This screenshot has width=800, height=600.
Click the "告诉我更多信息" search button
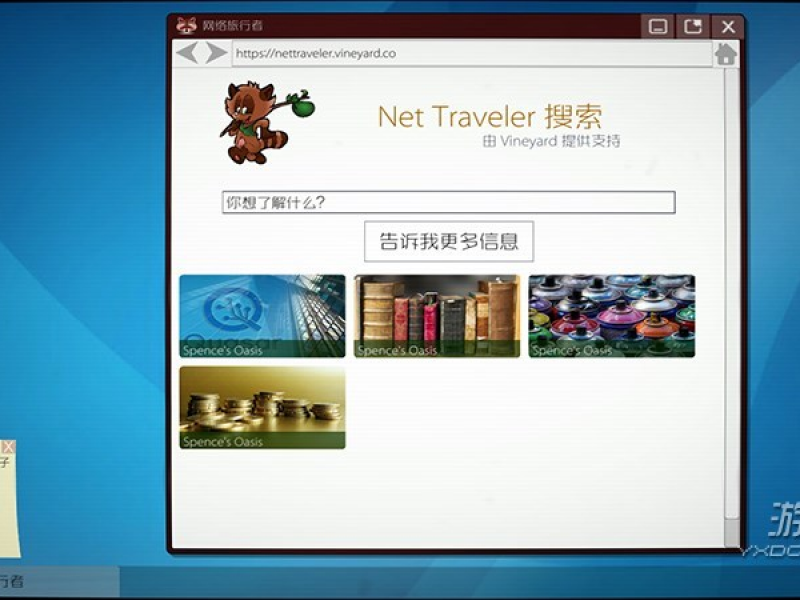449,241
